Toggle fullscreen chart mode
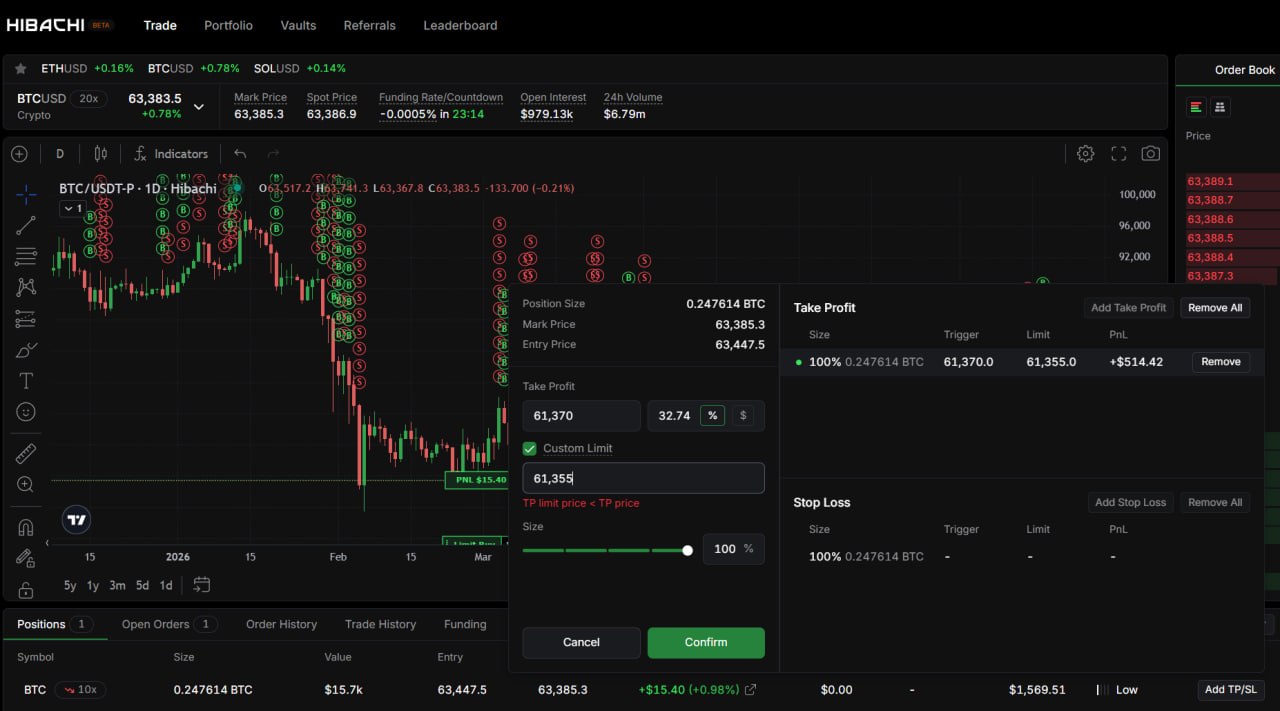The height and width of the screenshot is (711, 1280). [x=1119, y=154]
